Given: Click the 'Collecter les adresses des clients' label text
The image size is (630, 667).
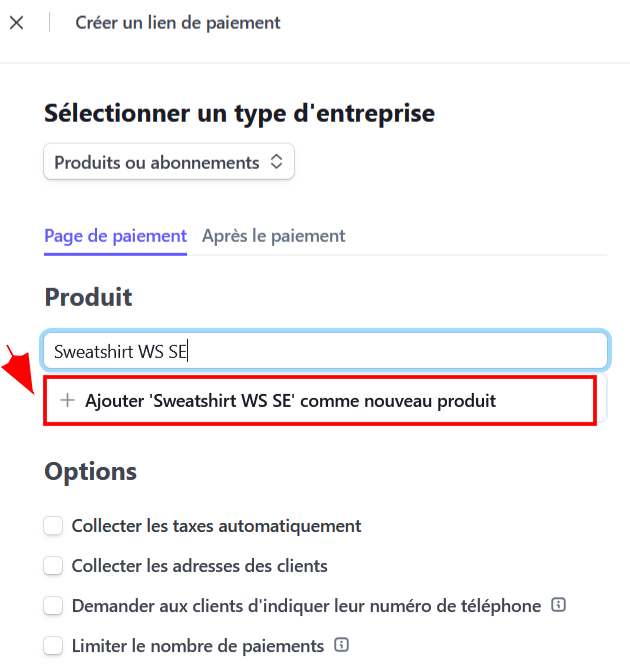Looking at the screenshot, I should pos(200,566).
